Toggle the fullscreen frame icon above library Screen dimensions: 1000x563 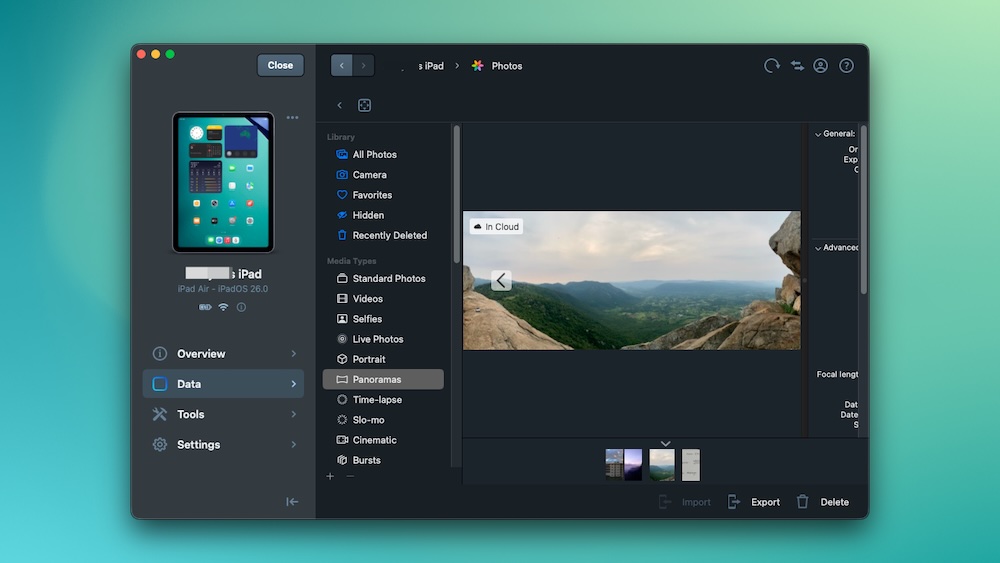(365, 105)
